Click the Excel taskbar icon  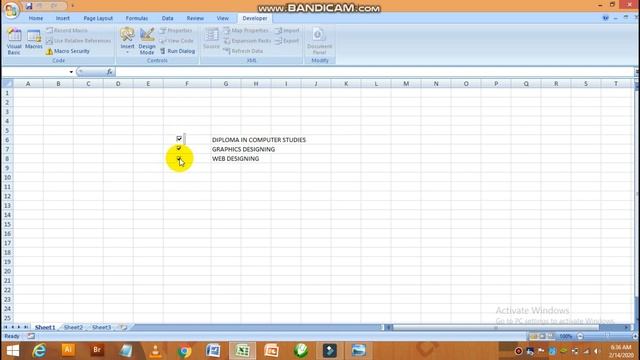click(x=242, y=351)
